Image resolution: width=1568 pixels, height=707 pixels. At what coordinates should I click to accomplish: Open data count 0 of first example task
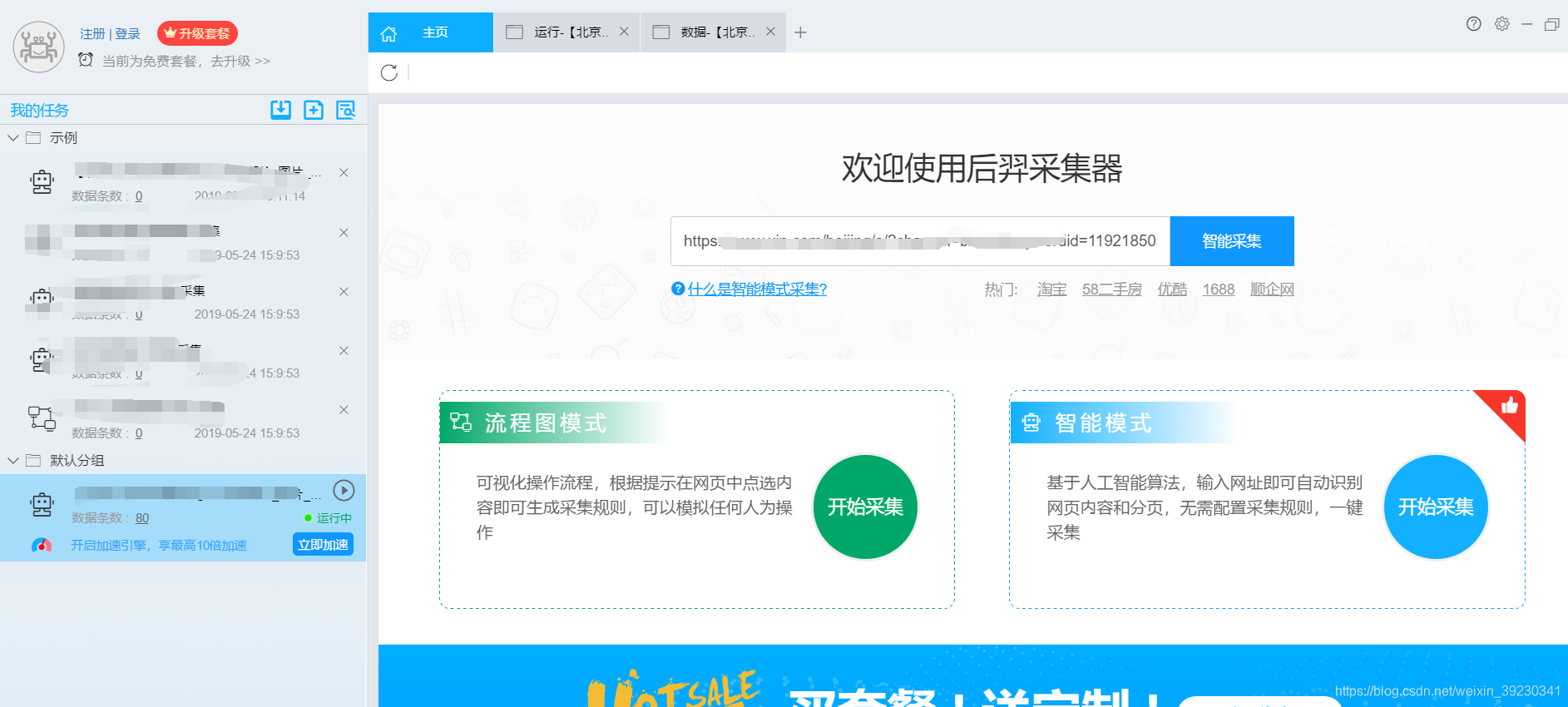(139, 196)
